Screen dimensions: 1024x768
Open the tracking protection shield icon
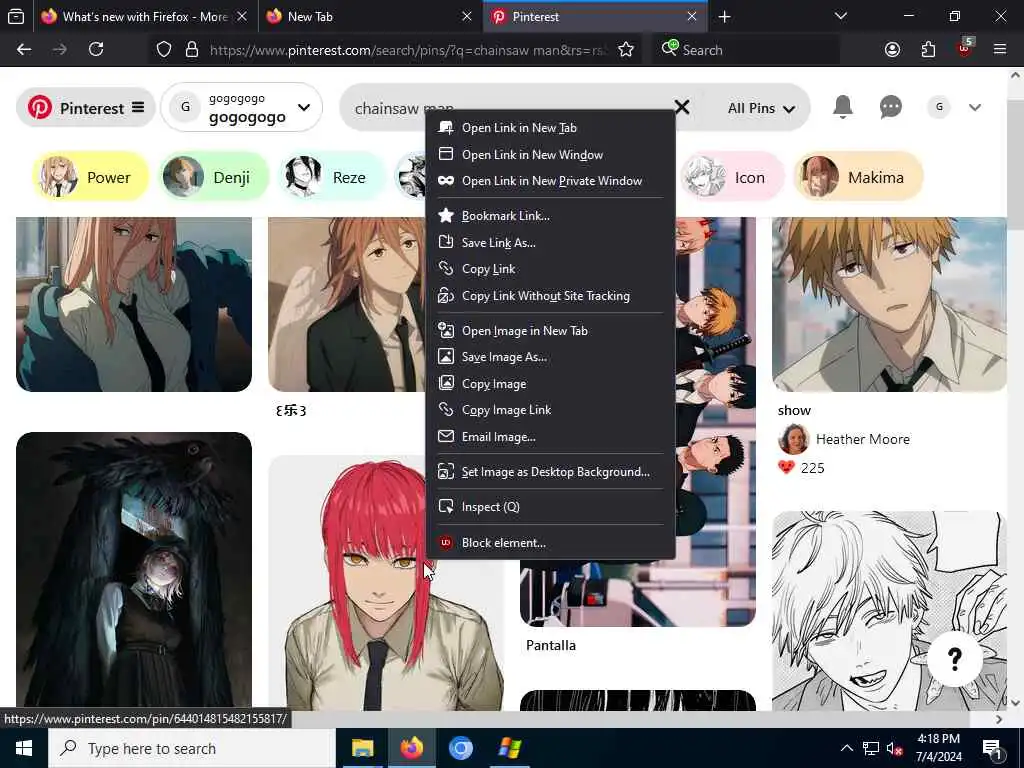click(164, 50)
